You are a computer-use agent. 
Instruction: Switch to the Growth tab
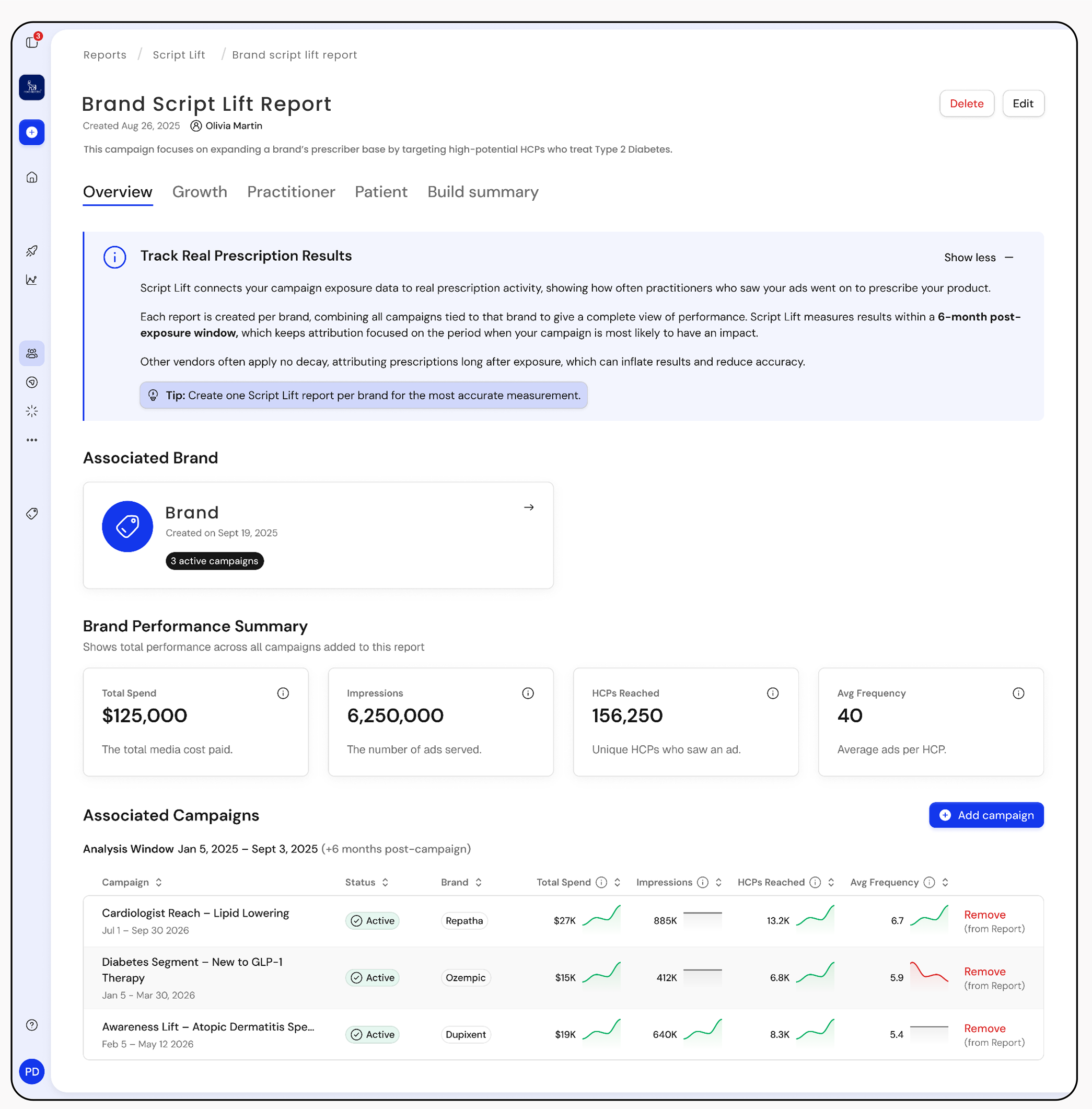coord(200,192)
